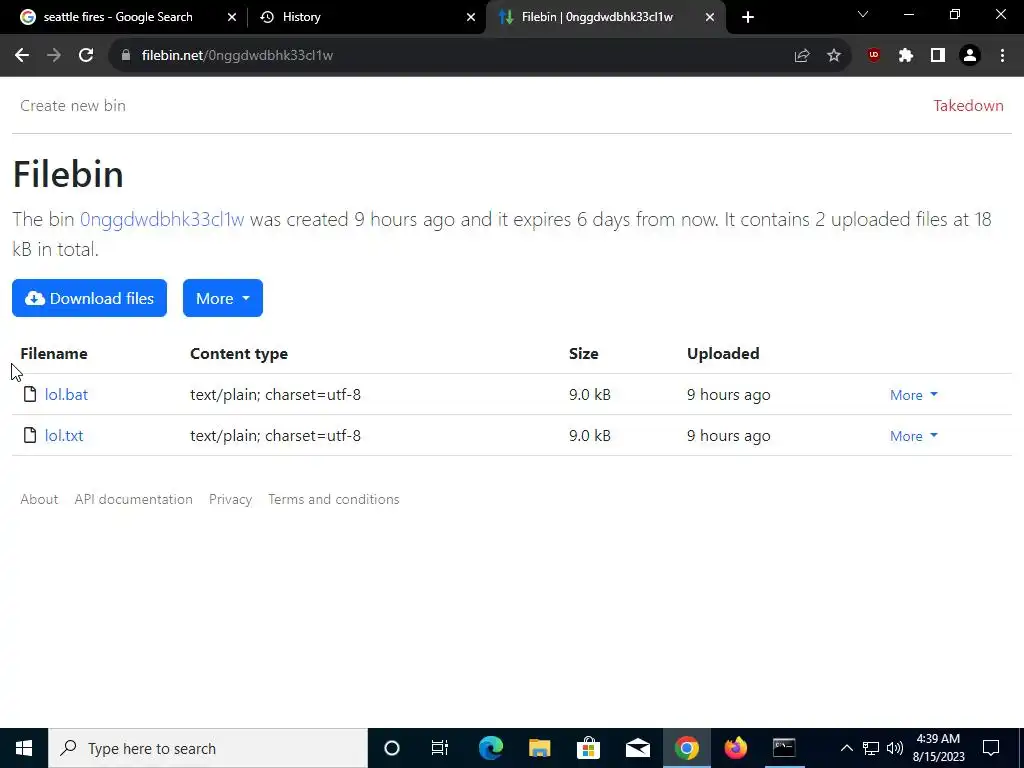Open the lol.txt file link
The width and height of the screenshot is (1024, 768).
click(64, 436)
